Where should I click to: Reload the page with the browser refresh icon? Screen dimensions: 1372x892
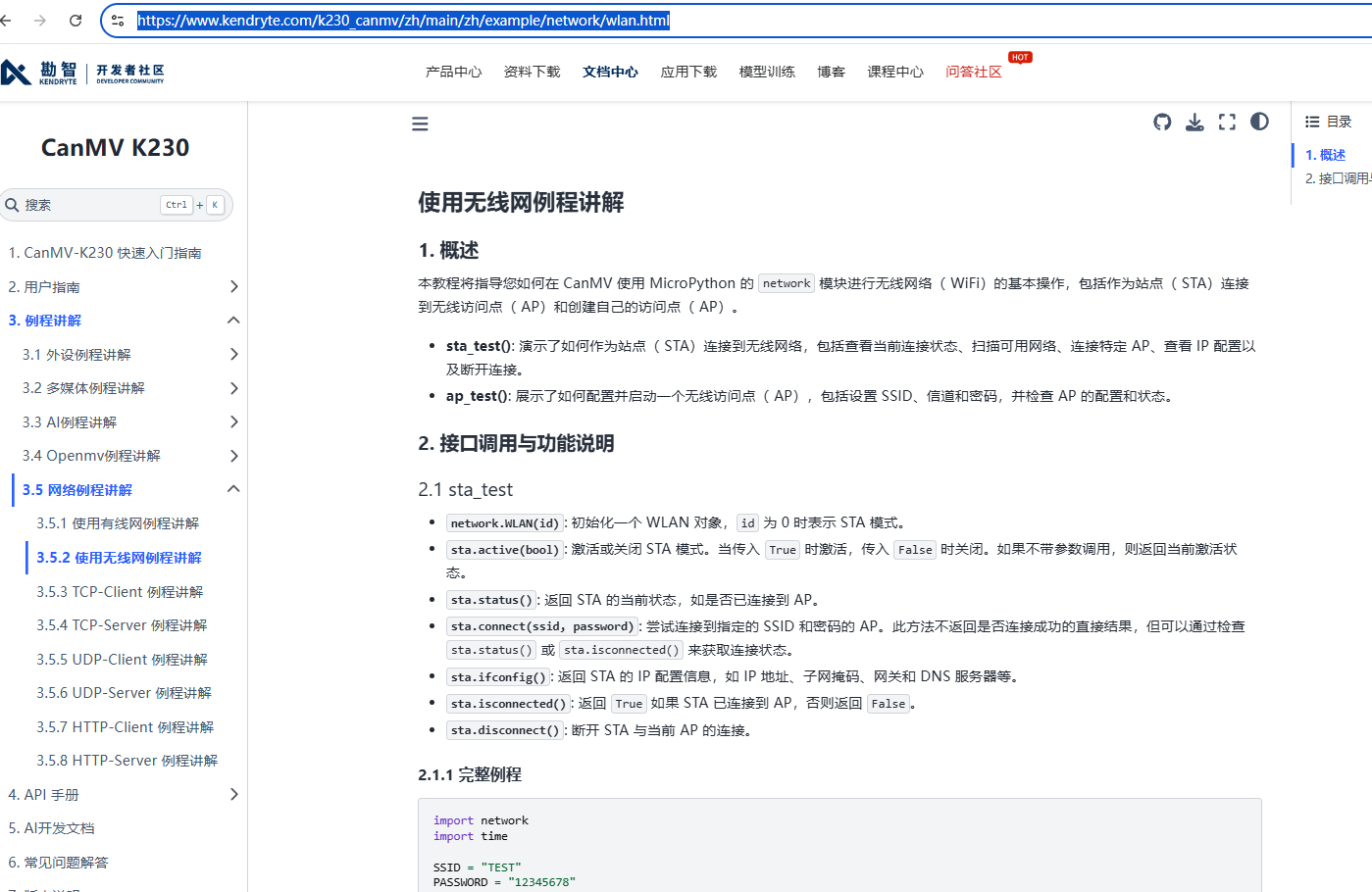point(76,20)
